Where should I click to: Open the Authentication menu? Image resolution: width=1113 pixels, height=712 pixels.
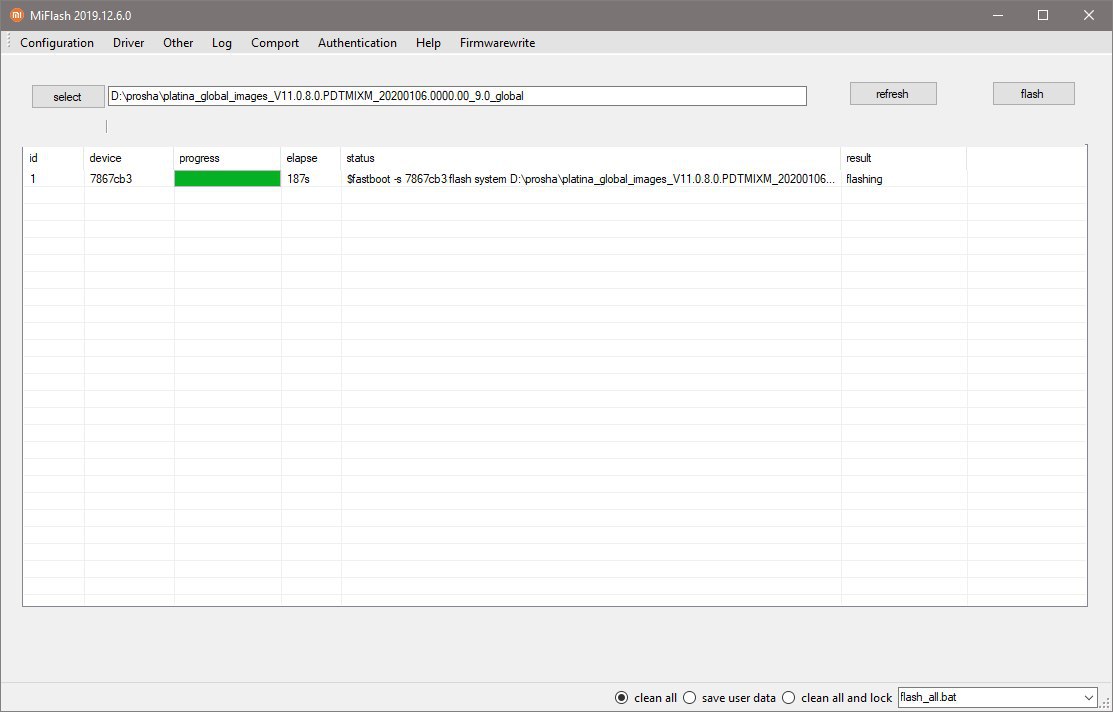pos(357,43)
